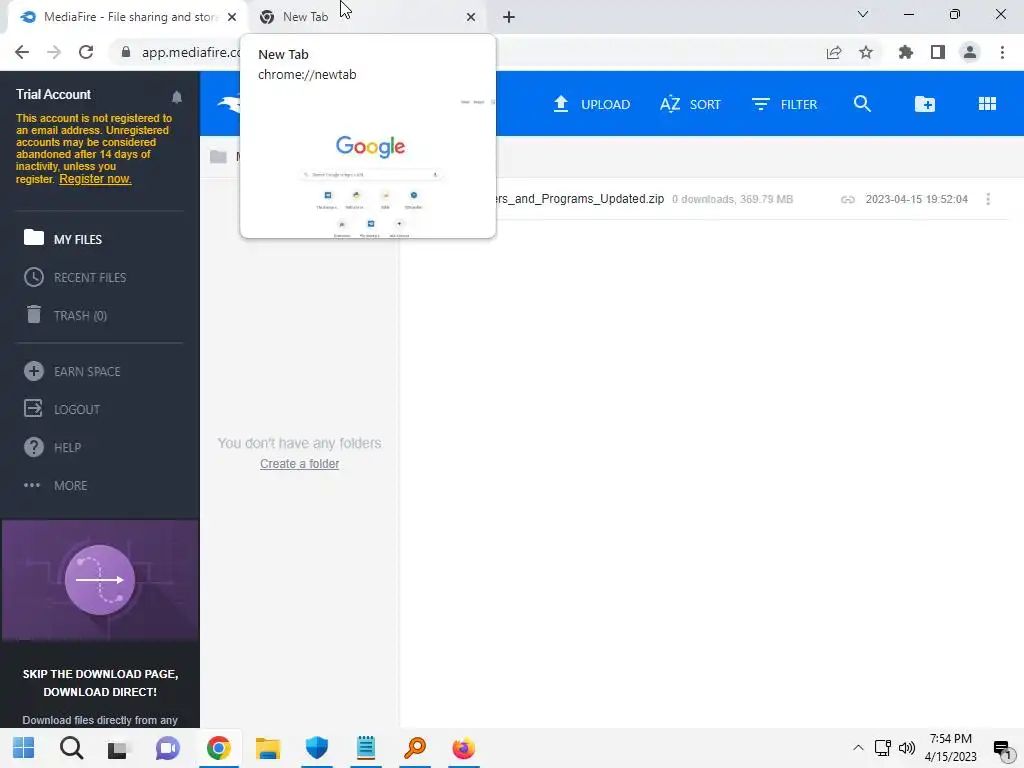The image size is (1024, 768).
Task: Open Chrome extensions puzzle icon
Action: point(905,52)
